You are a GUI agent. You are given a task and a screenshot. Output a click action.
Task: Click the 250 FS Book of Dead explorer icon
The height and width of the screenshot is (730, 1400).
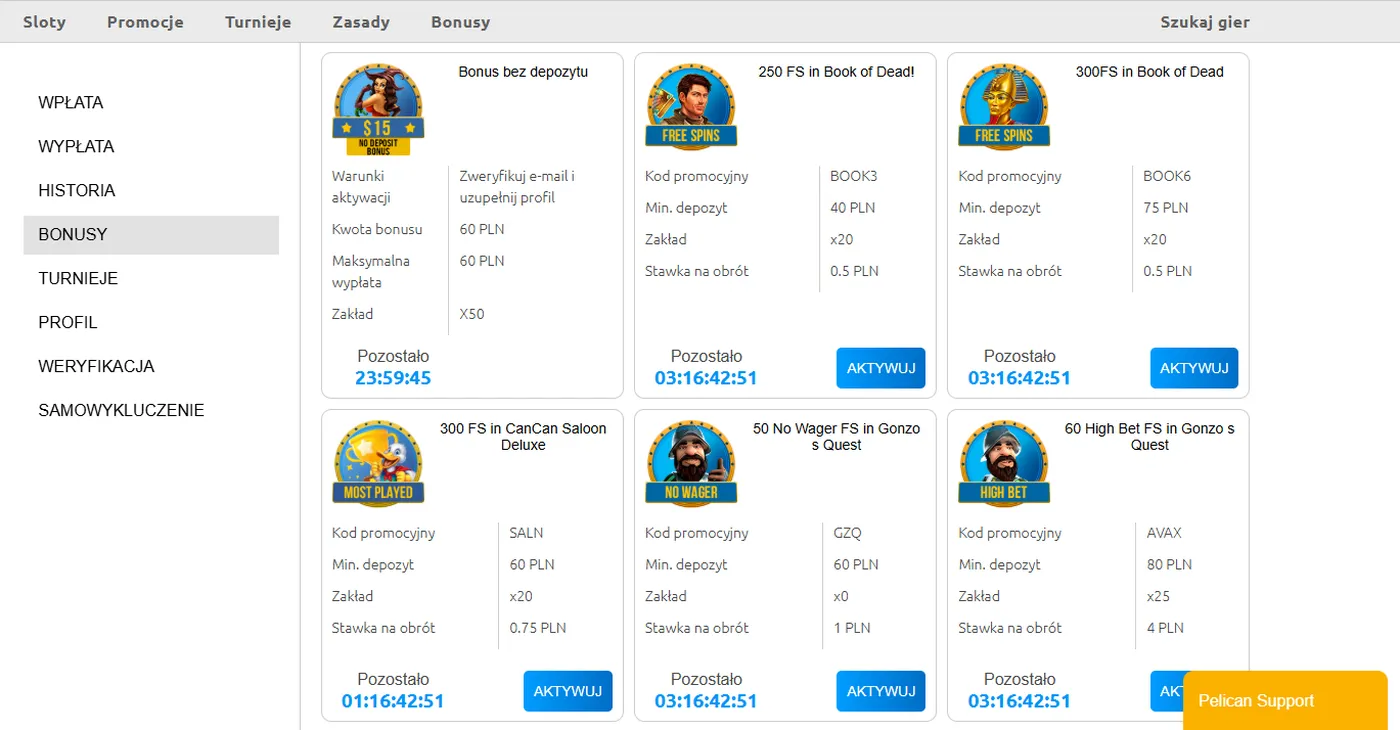coord(691,107)
